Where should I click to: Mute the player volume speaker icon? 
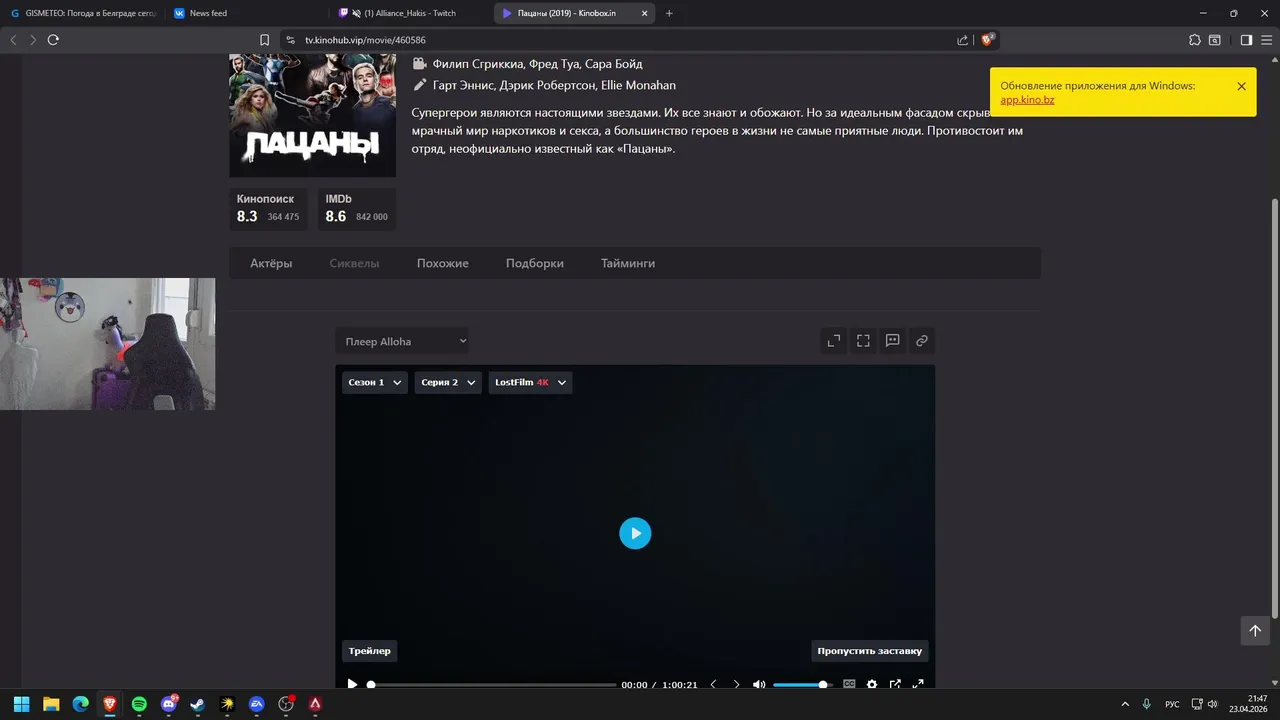click(759, 685)
